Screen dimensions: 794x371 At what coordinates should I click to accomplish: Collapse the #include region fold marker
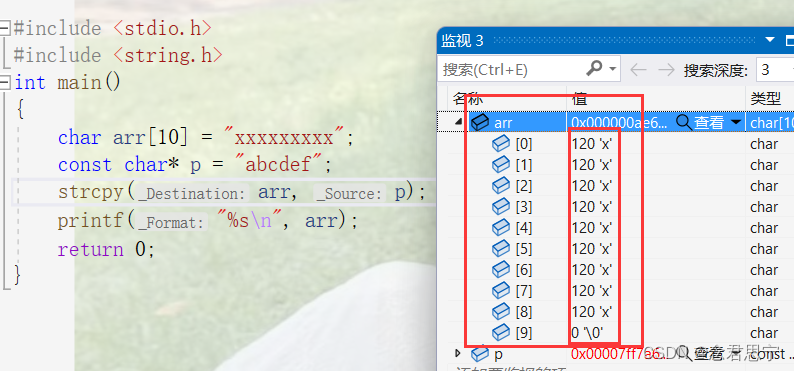point(5,28)
